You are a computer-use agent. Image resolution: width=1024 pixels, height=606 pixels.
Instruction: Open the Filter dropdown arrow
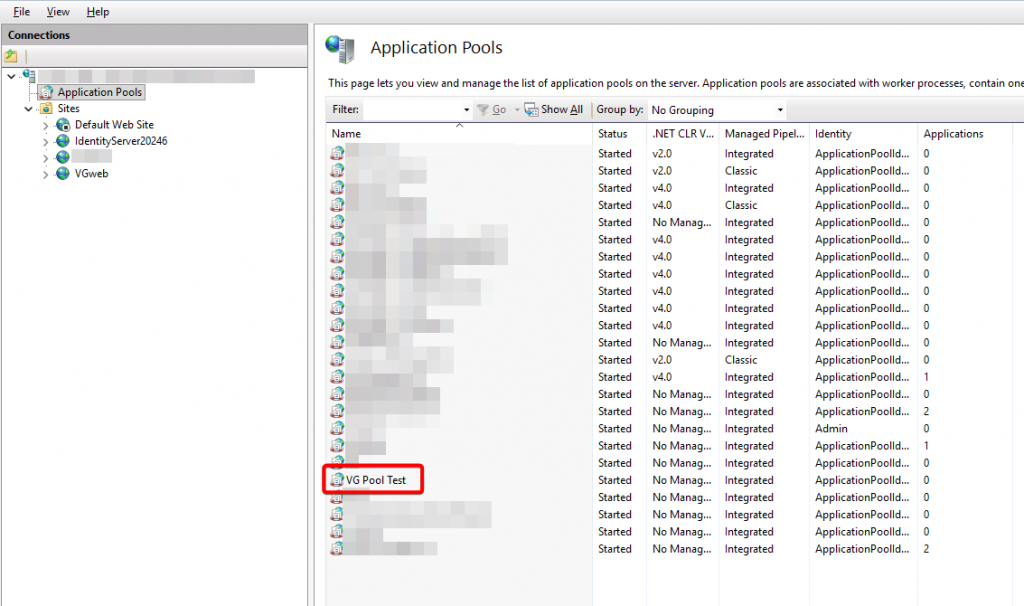pos(466,110)
